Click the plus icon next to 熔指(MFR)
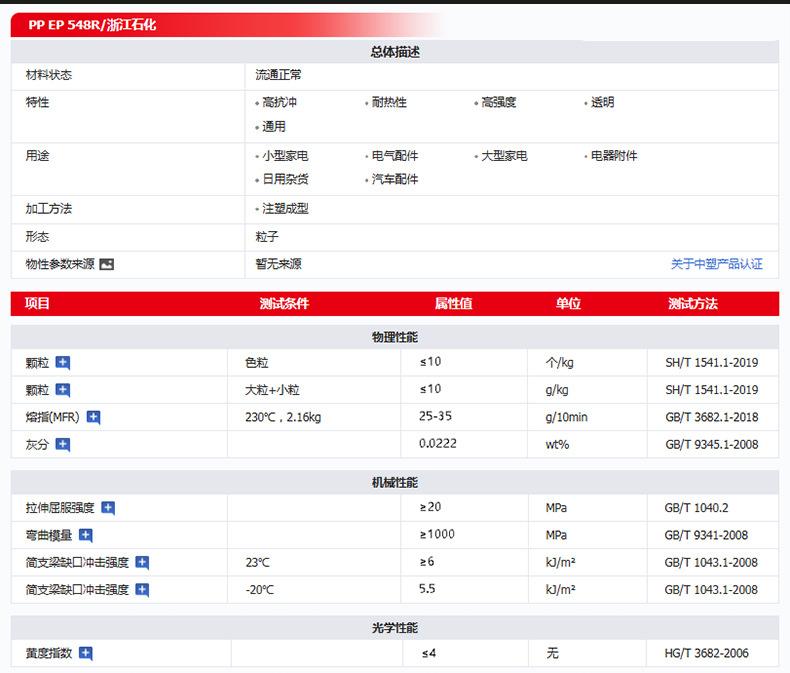Screen dimensions: 790x673 point(93,418)
